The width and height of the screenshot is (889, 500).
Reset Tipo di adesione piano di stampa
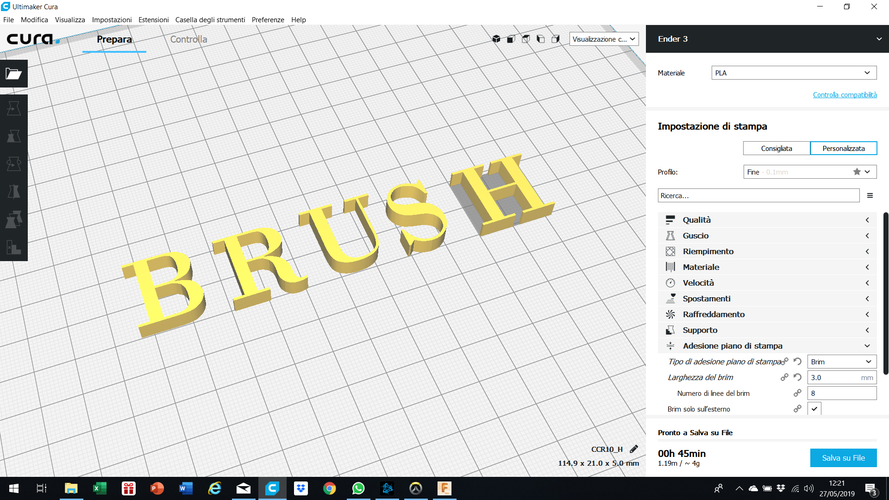(x=798, y=361)
